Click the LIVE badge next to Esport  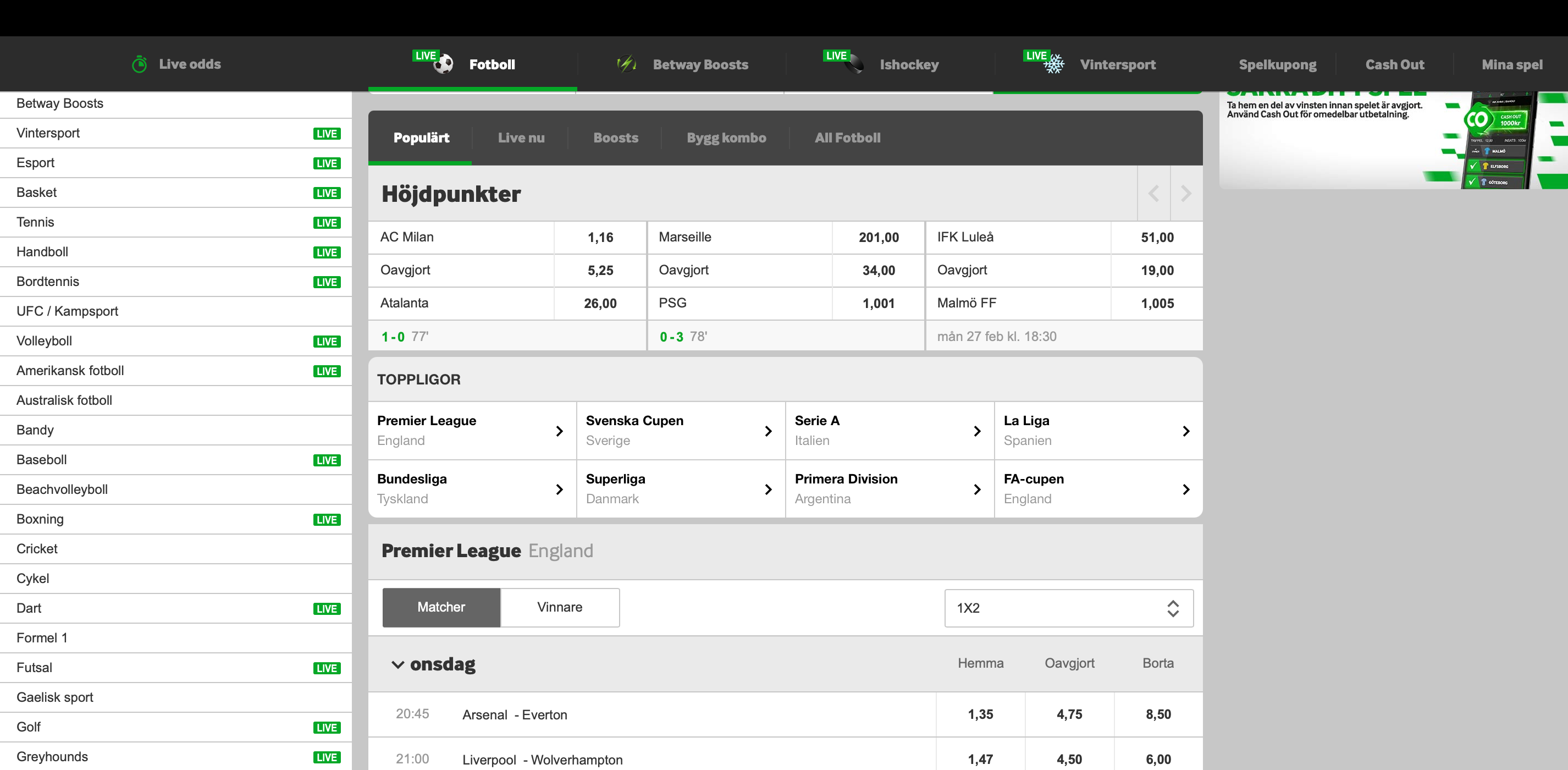click(x=327, y=163)
